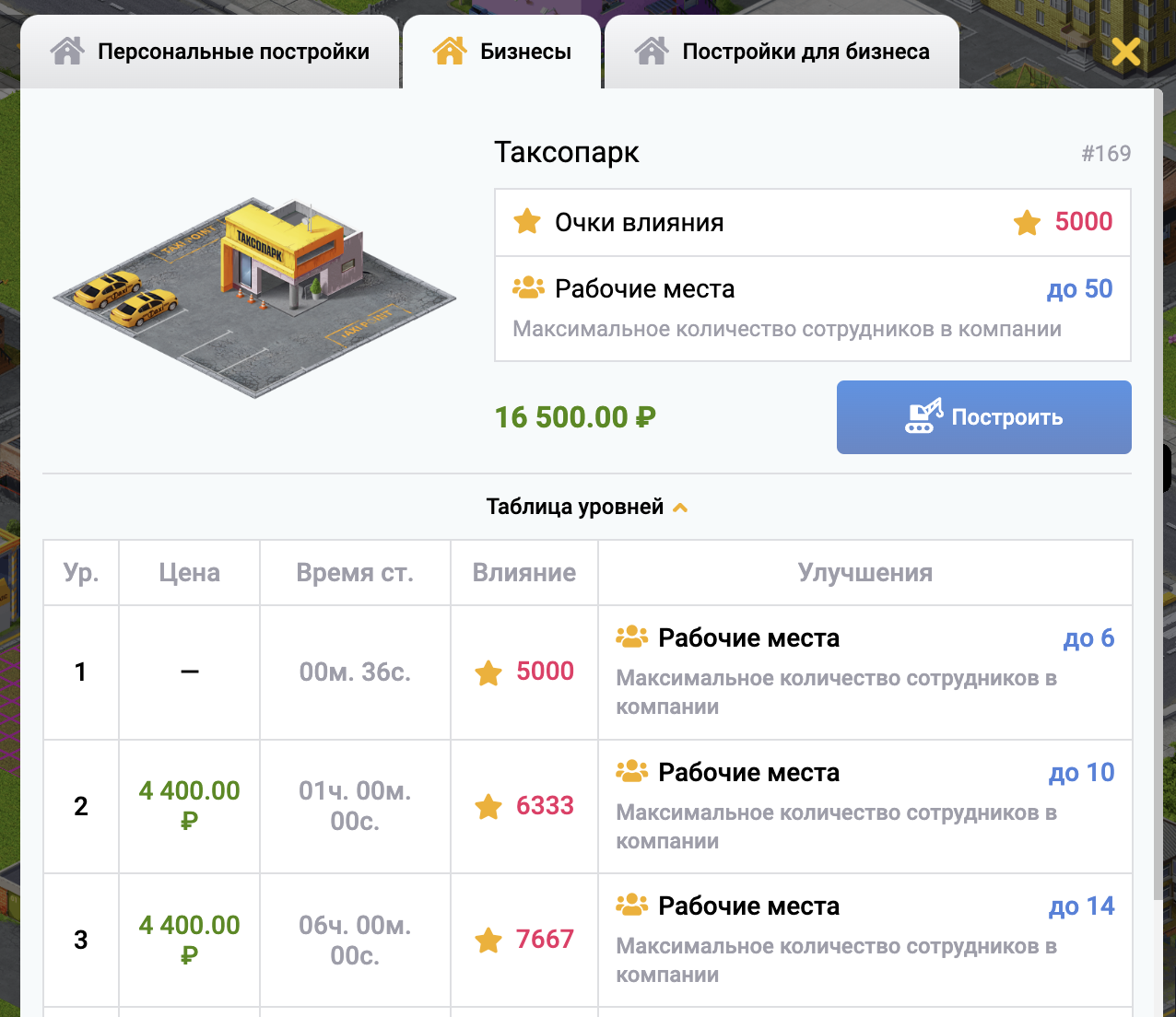The width and height of the screenshot is (1176, 1017).
Task: Click the crane icon on Построить button
Action: point(923,416)
